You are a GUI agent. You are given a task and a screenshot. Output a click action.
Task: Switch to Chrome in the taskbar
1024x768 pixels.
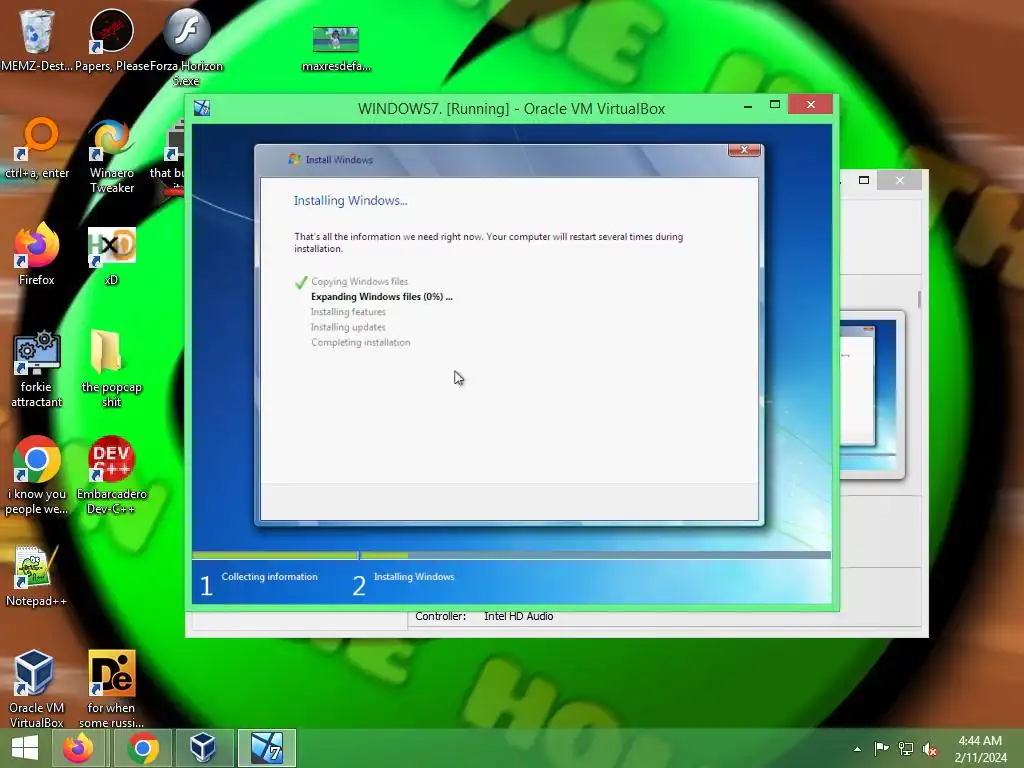click(x=143, y=748)
